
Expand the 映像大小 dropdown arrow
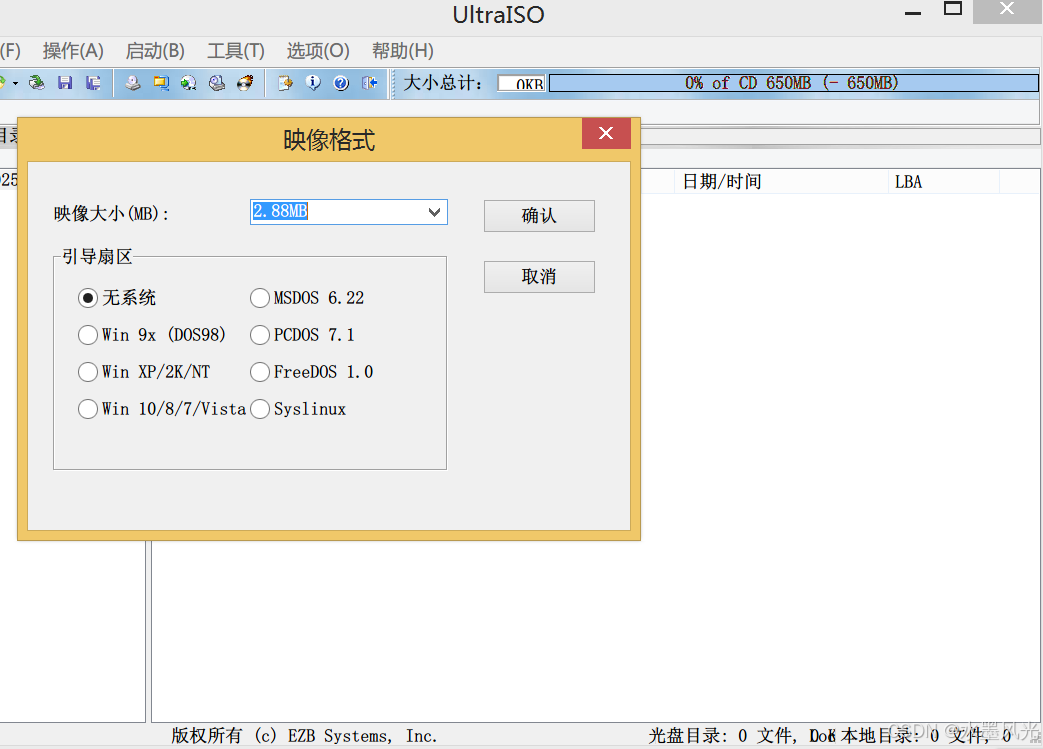click(434, 212)
